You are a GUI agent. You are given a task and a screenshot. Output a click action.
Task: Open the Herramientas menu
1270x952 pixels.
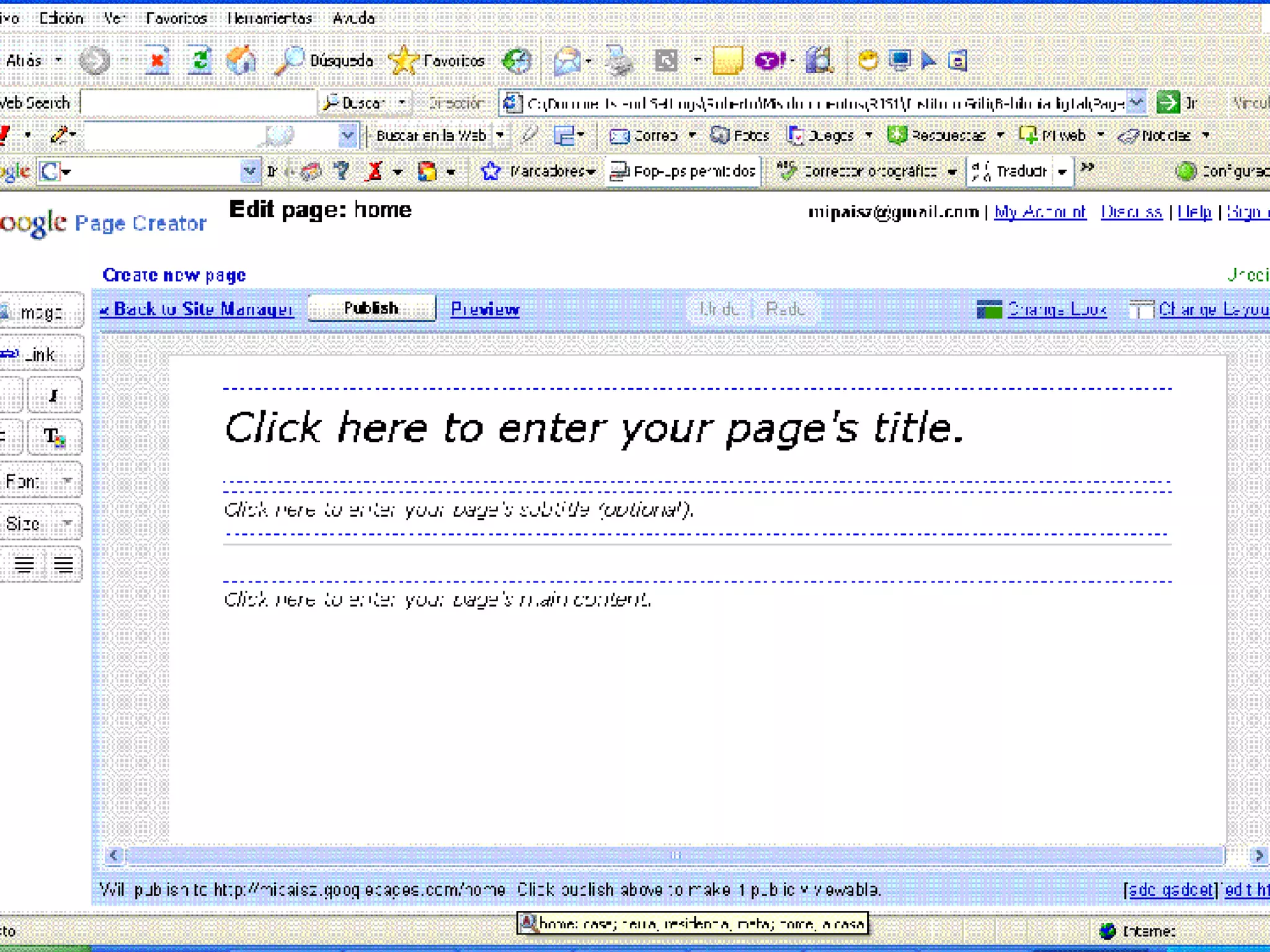coord(269,18)
